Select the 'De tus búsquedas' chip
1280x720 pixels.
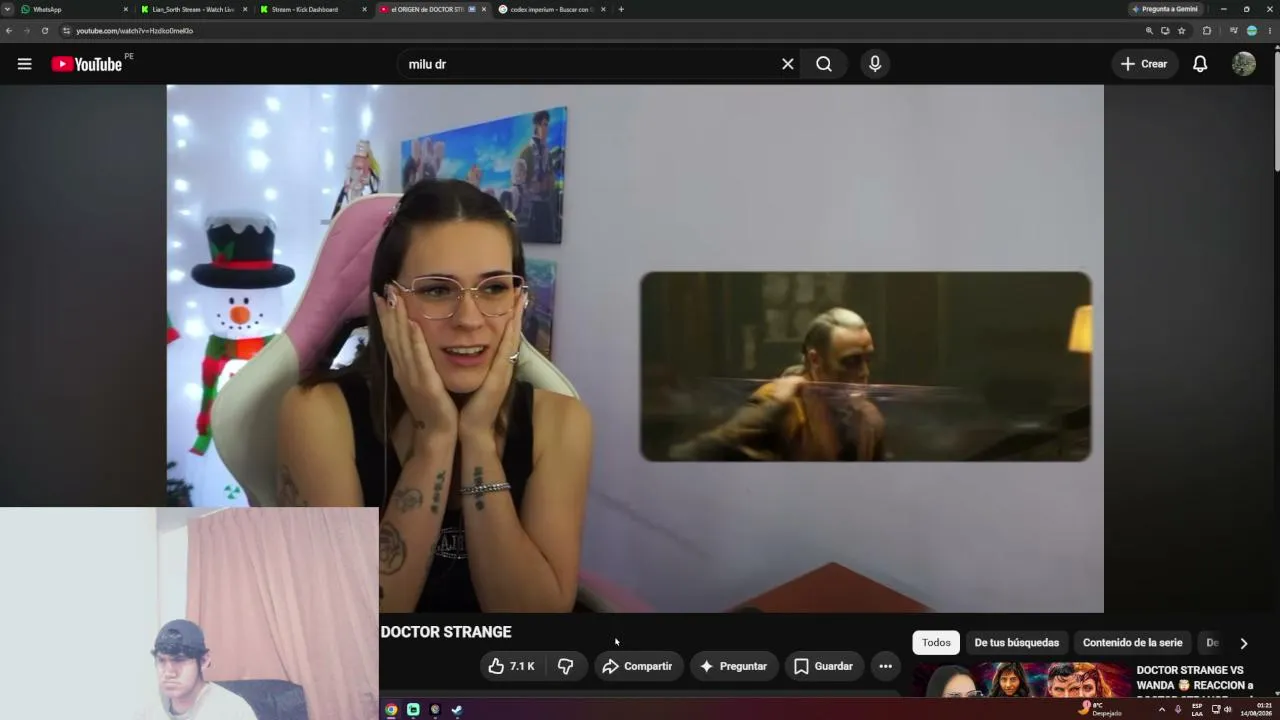tap(1016, 643)
